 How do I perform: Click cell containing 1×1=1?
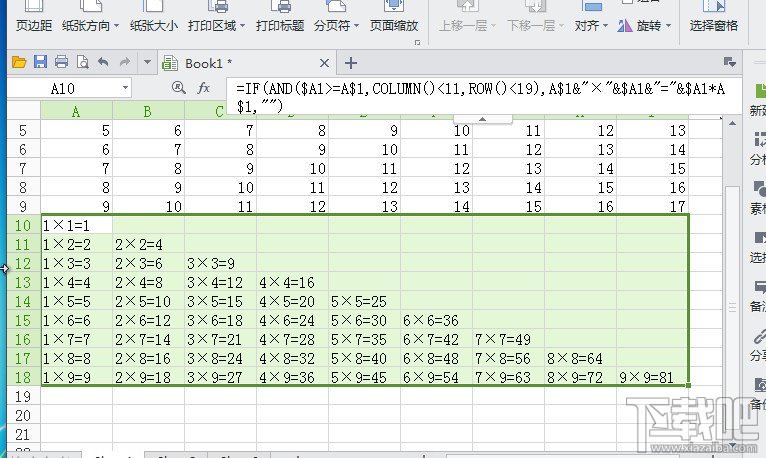click(x=77, y=226)
